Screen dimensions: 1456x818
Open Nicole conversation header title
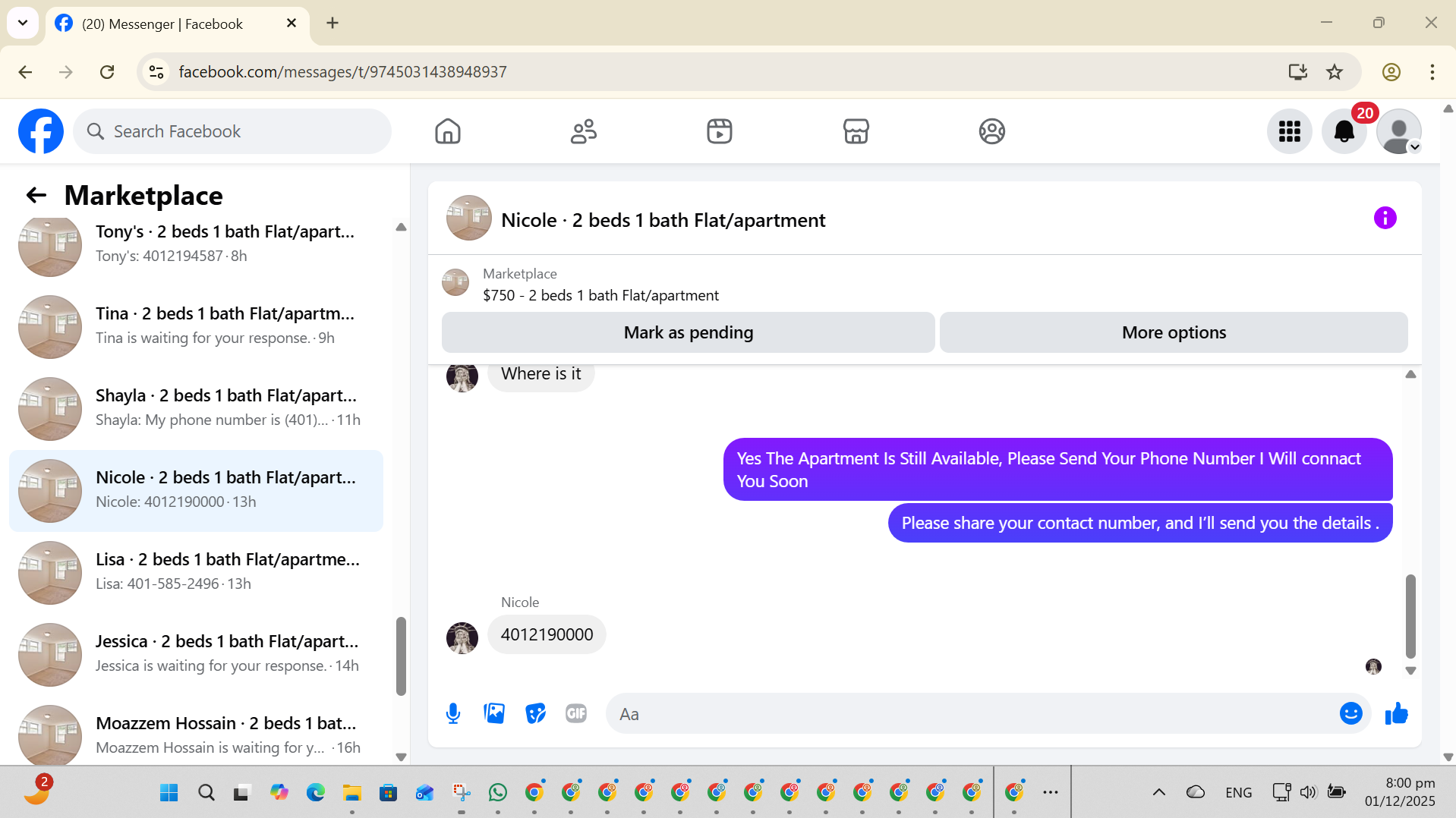pos(663,220)
